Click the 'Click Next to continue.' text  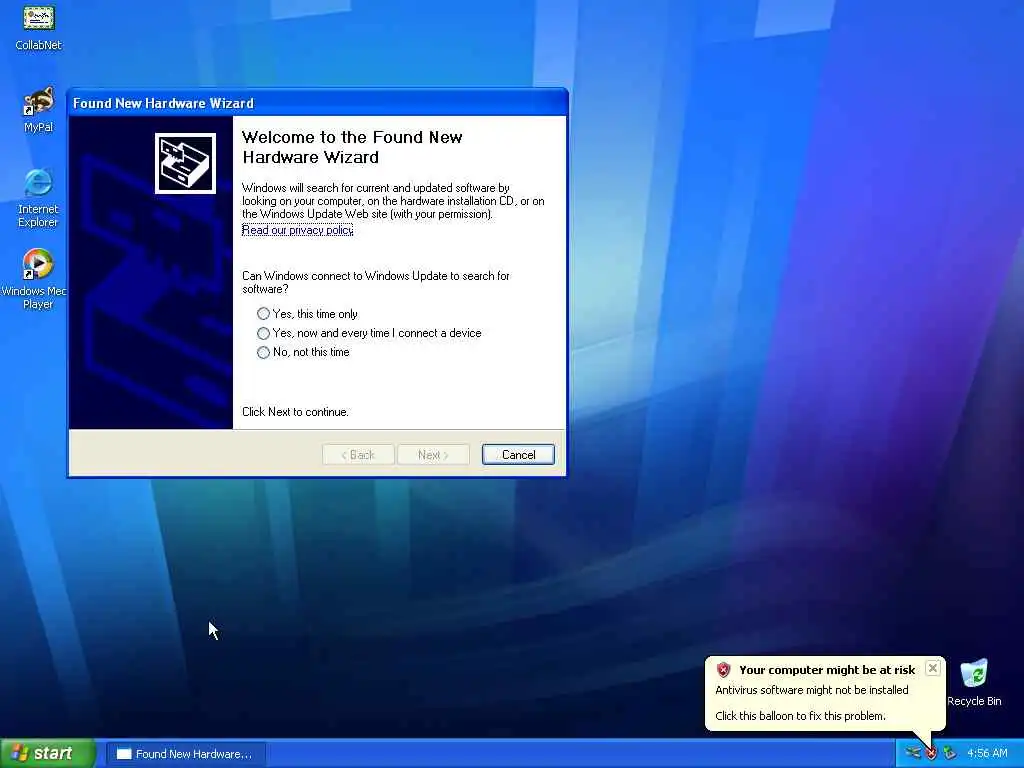tap(295, 411)
